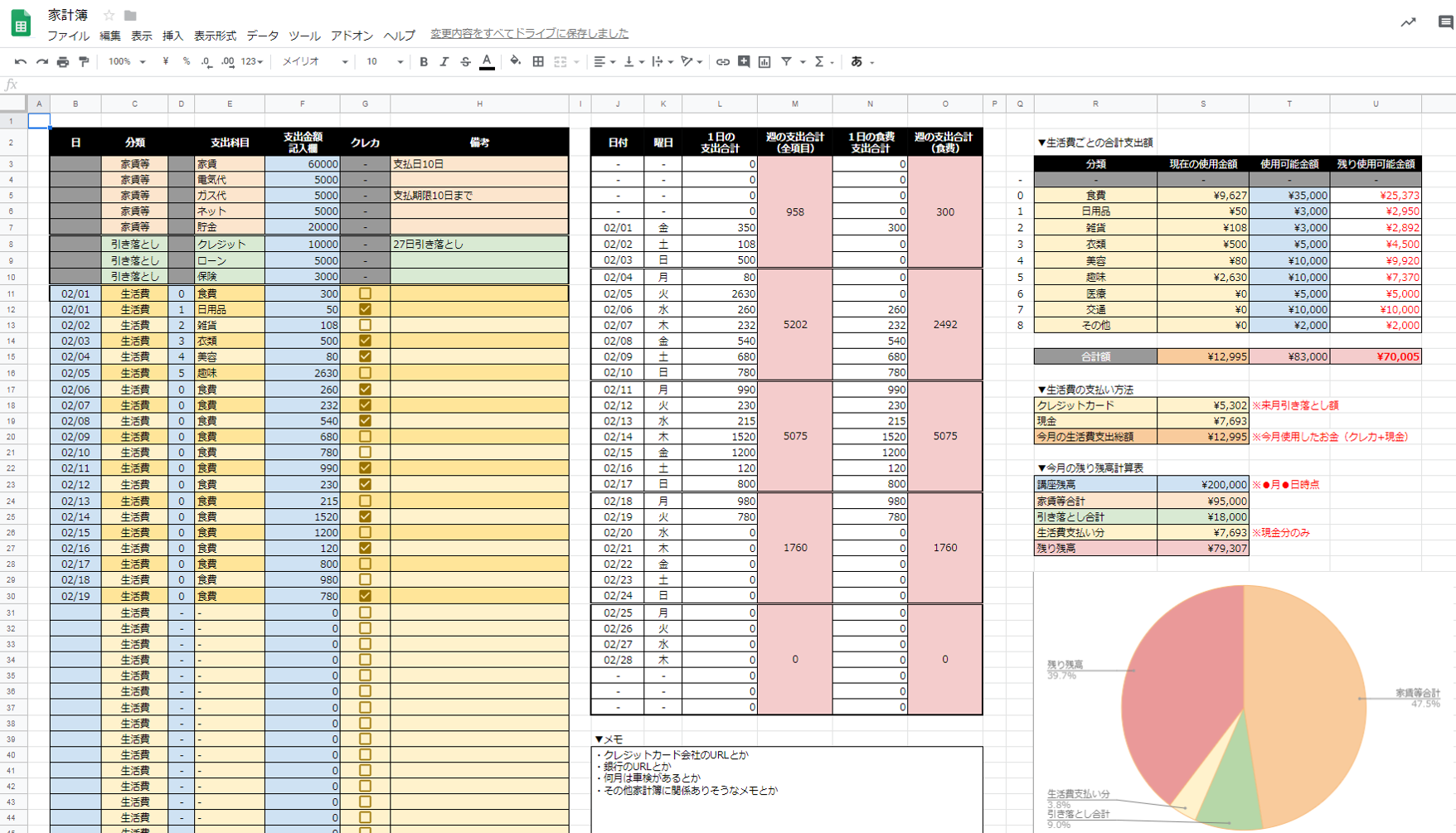The height and width of the screenshot is (833, 1456).
Task: Open the text color picker
Action: 487,62
